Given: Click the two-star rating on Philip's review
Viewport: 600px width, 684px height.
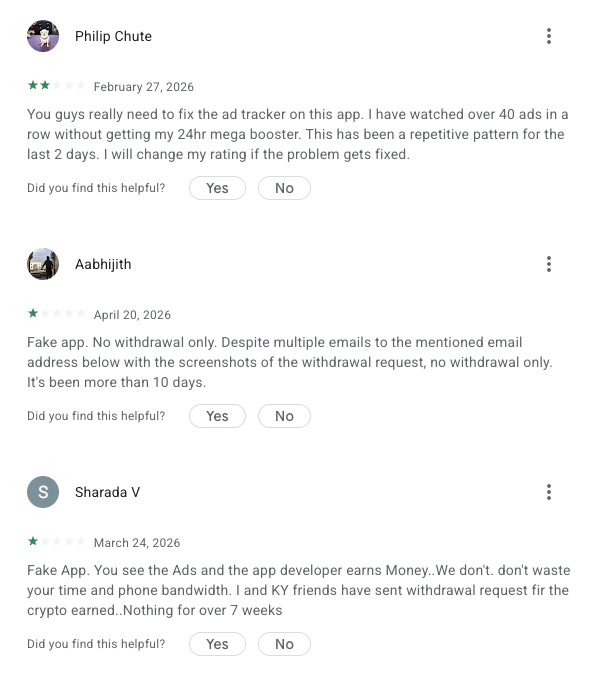Looking at the screenshot, I should click(x=57, y=87).
